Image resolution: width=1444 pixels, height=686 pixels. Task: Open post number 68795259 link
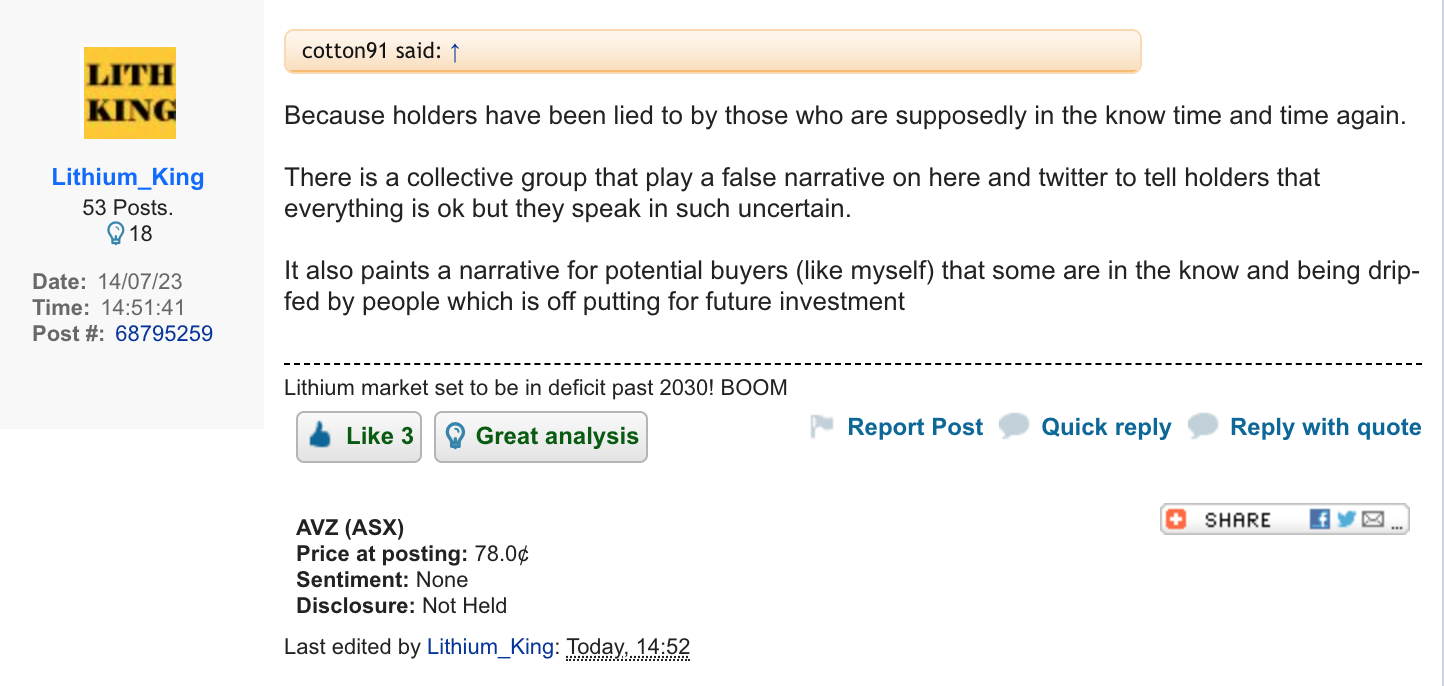point(164,334)
